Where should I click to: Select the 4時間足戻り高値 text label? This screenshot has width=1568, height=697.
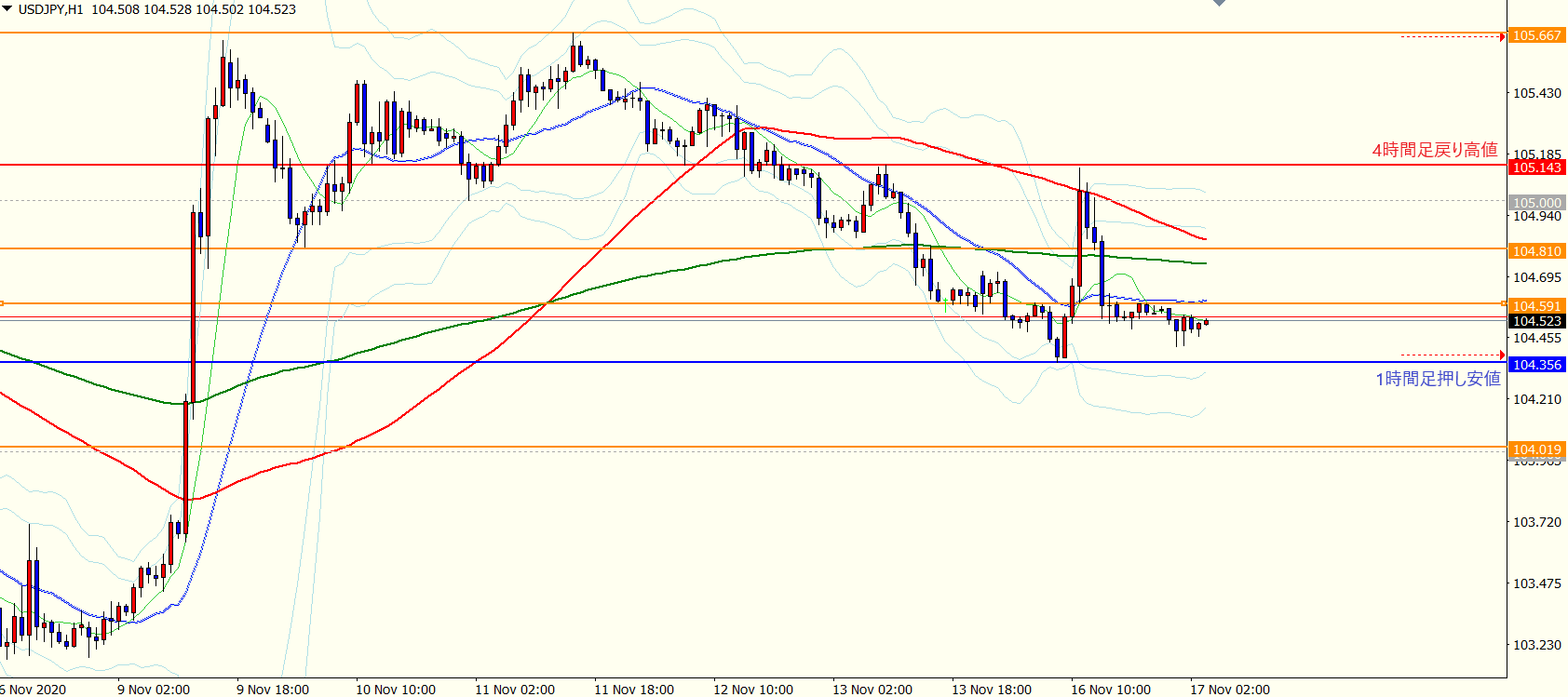tap(1435, 149)
